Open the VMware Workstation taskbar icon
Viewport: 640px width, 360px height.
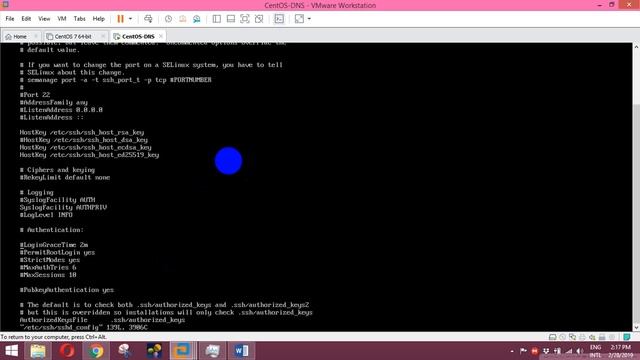pyautogui.click(x=182, y=351)
